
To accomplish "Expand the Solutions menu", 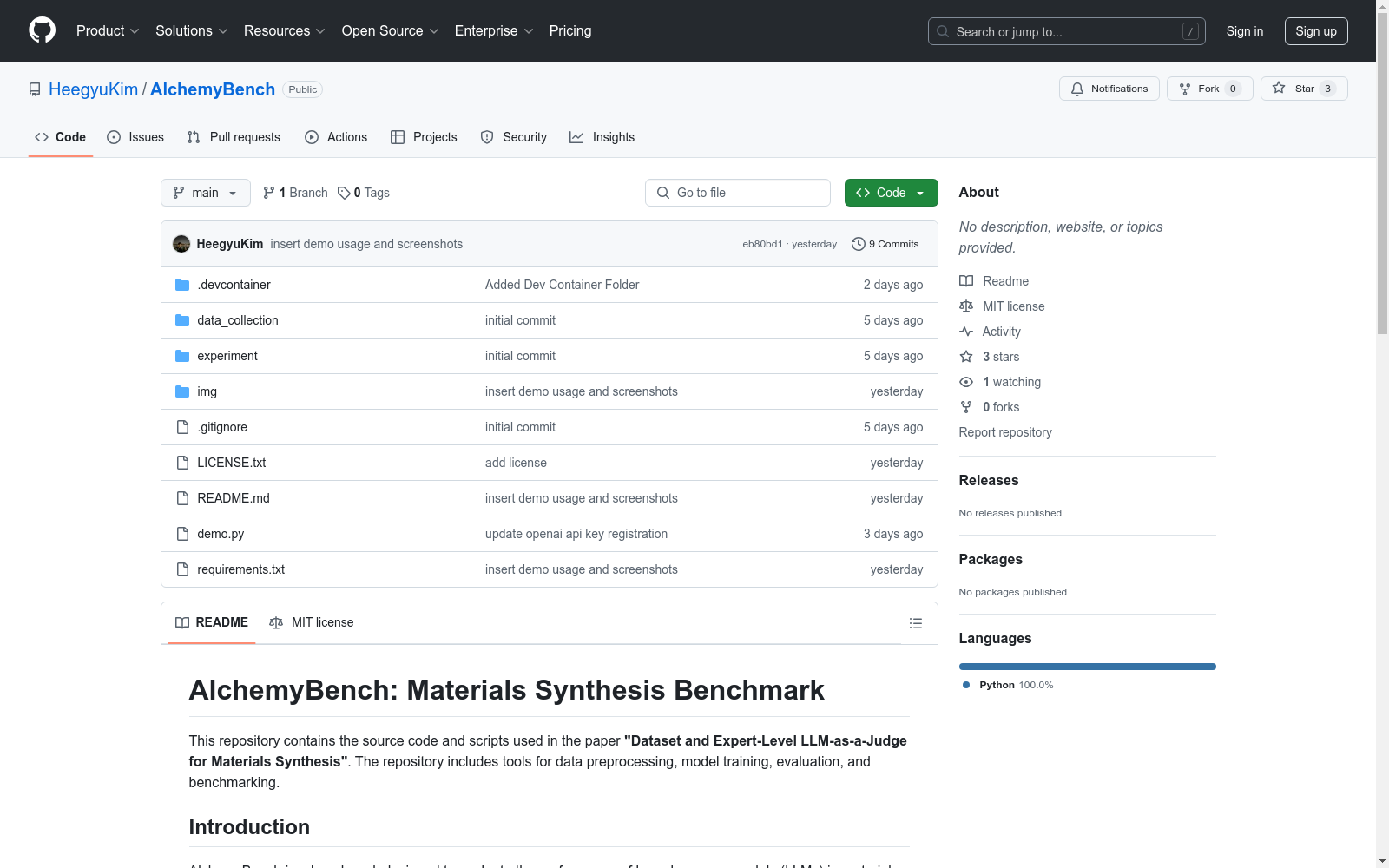I will (x=192, y=31).
